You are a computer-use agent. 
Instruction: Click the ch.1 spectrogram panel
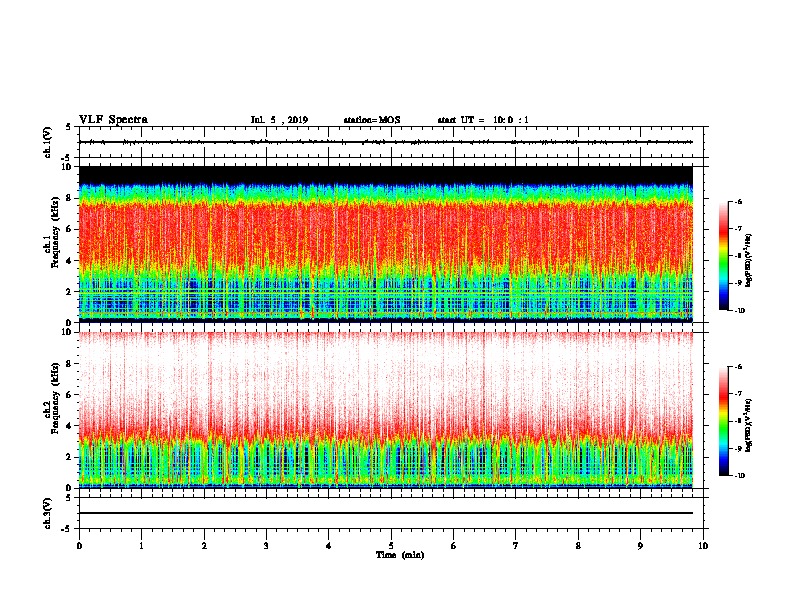click(386, 244)
